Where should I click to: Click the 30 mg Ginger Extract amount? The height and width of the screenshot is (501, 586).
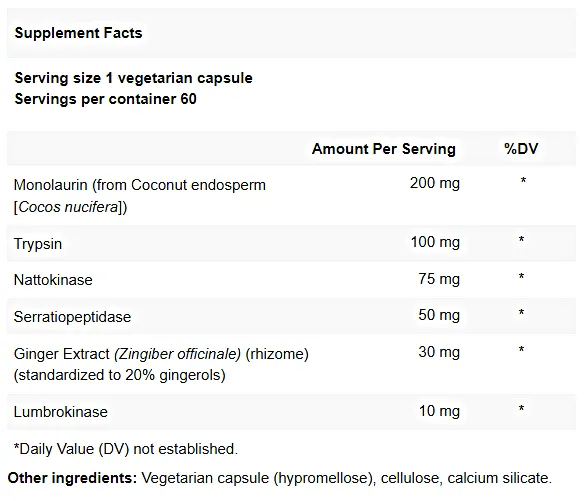click(x=439, y=352)
